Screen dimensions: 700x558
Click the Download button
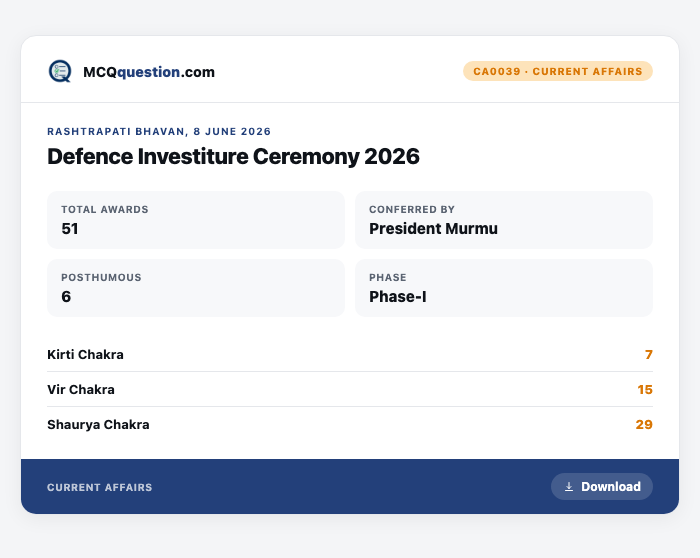[601, 487]
